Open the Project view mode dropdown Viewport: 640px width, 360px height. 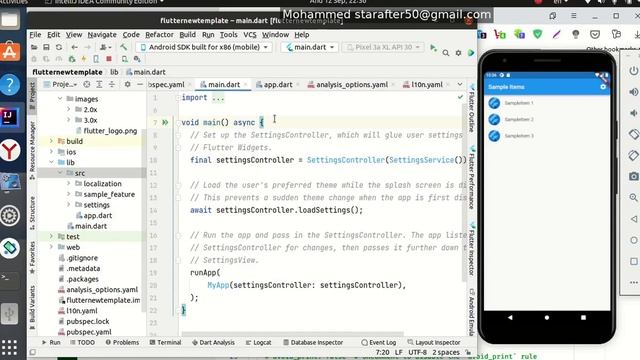(x=61, y=84)
